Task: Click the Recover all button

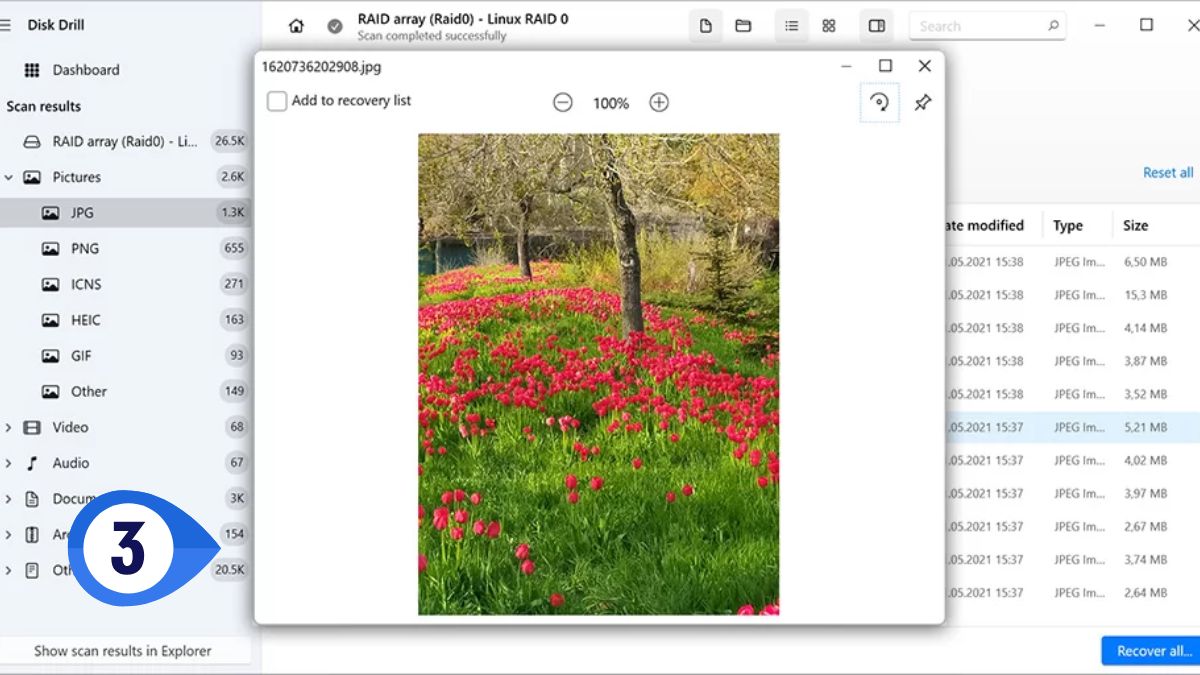Action: pos(1151,651)
